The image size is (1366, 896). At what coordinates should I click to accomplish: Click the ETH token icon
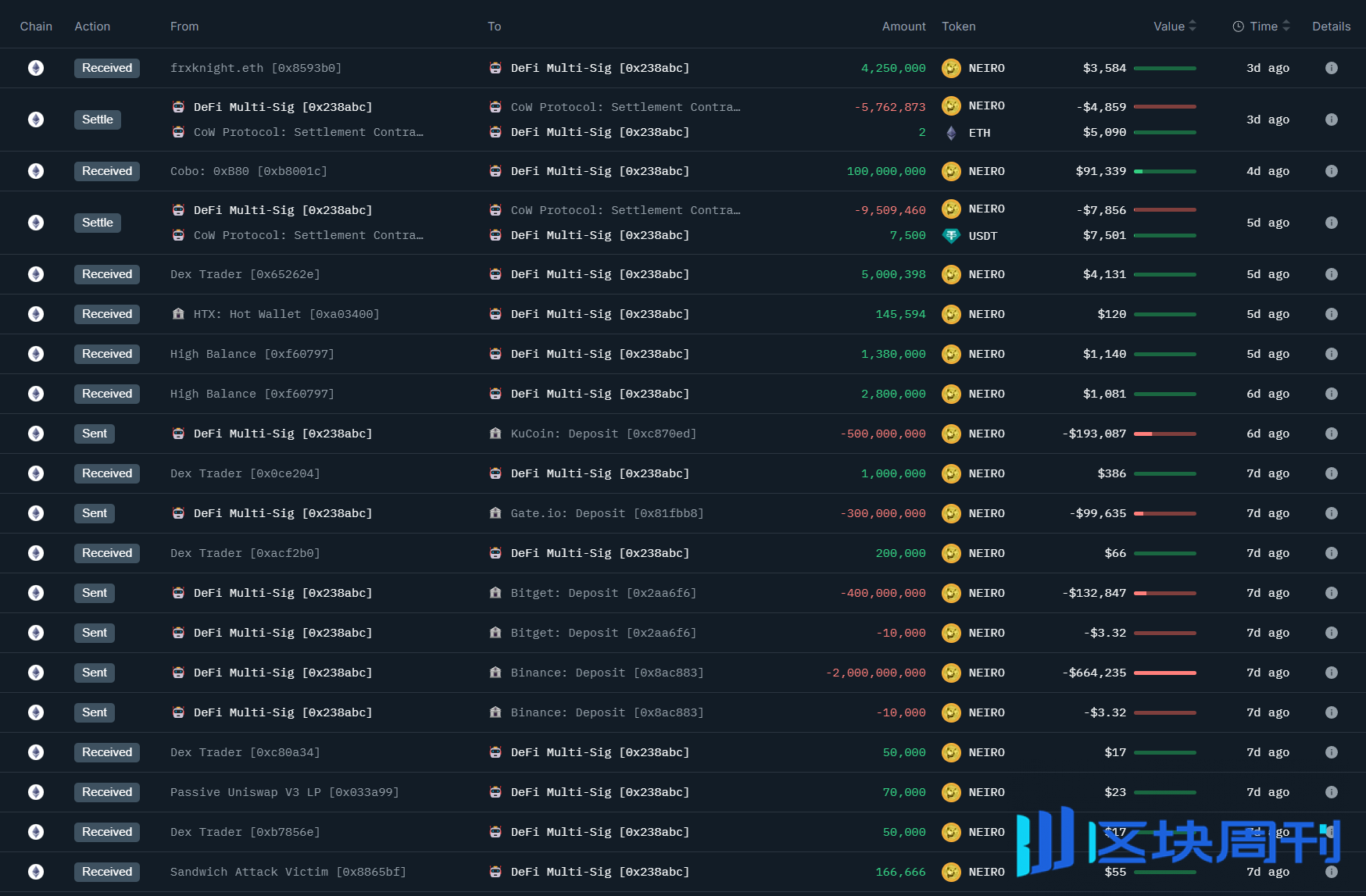click(951, 133)
